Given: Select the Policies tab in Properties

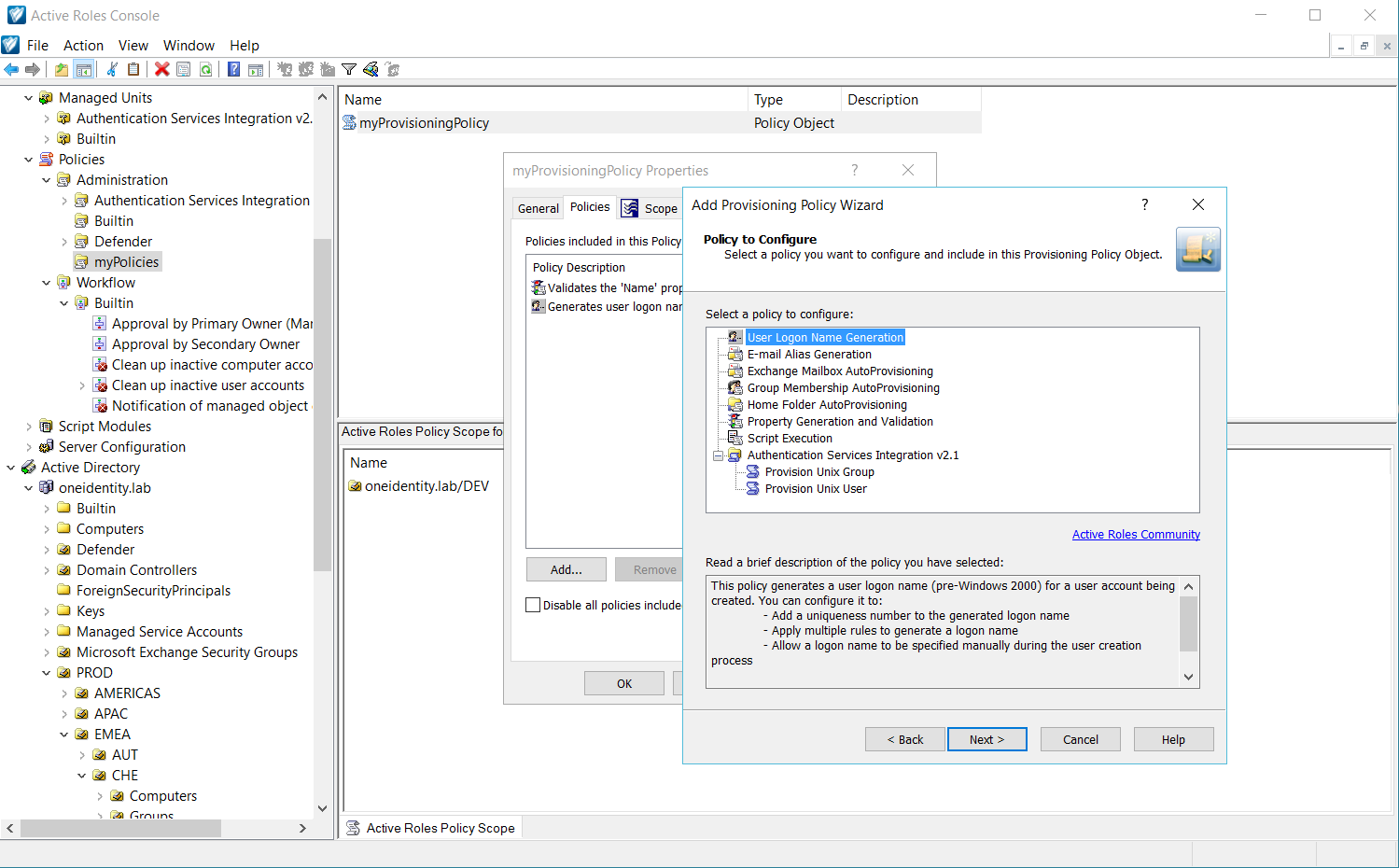Looking at the screenshot, I should point(590,206).
